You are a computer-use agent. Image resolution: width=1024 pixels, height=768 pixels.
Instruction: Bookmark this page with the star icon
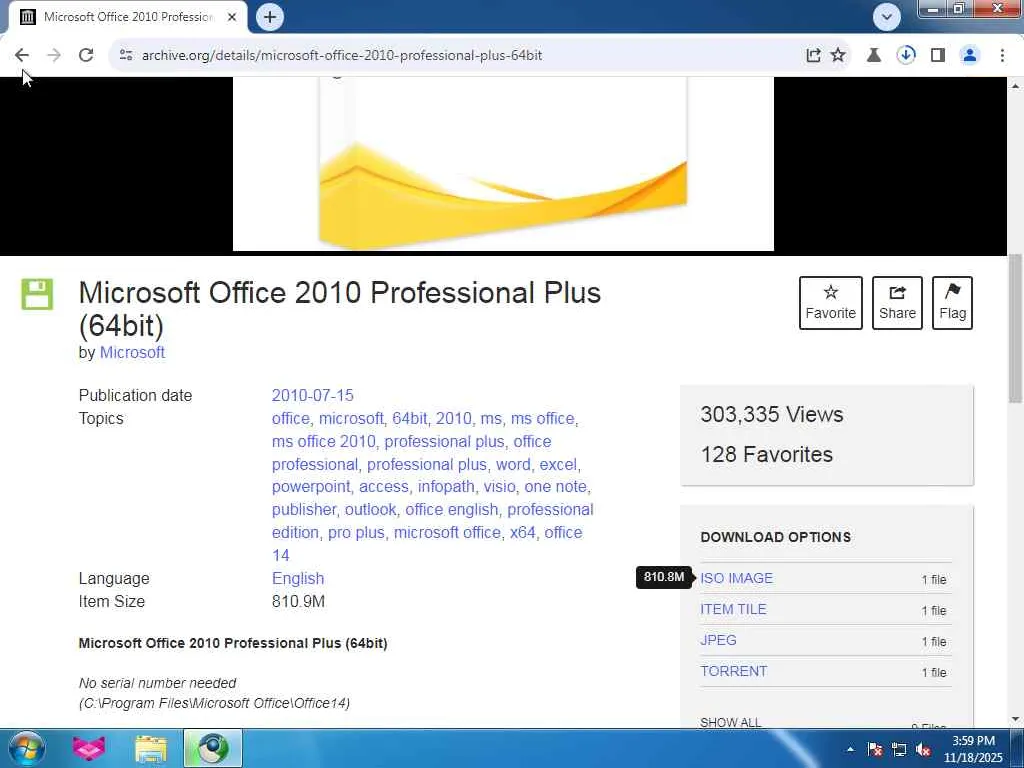point(838,56)
